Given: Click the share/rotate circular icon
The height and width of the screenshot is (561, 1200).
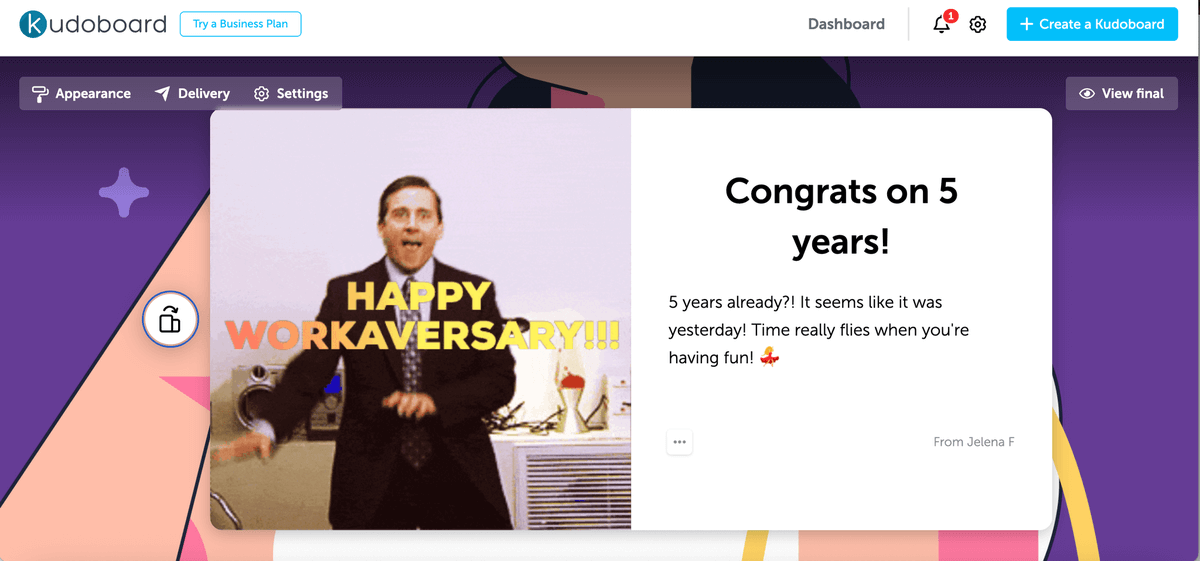Looking at the screenshot, I should point(171,320).
